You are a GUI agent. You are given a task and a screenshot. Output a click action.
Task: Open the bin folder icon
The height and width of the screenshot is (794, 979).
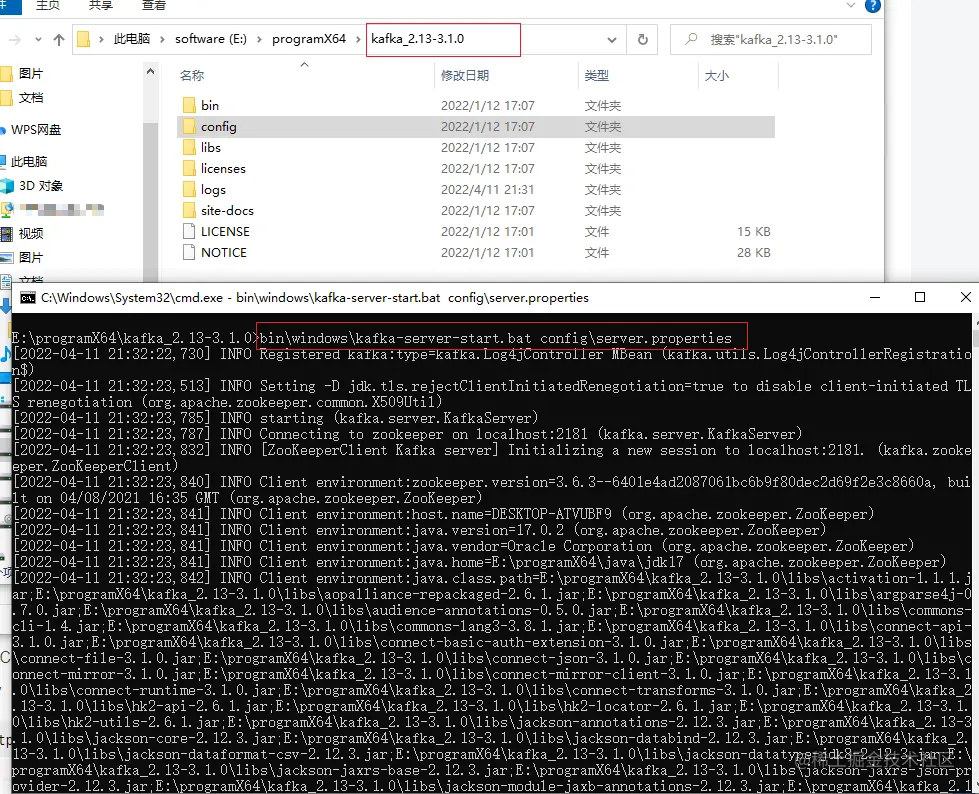(x=189, y=105)
